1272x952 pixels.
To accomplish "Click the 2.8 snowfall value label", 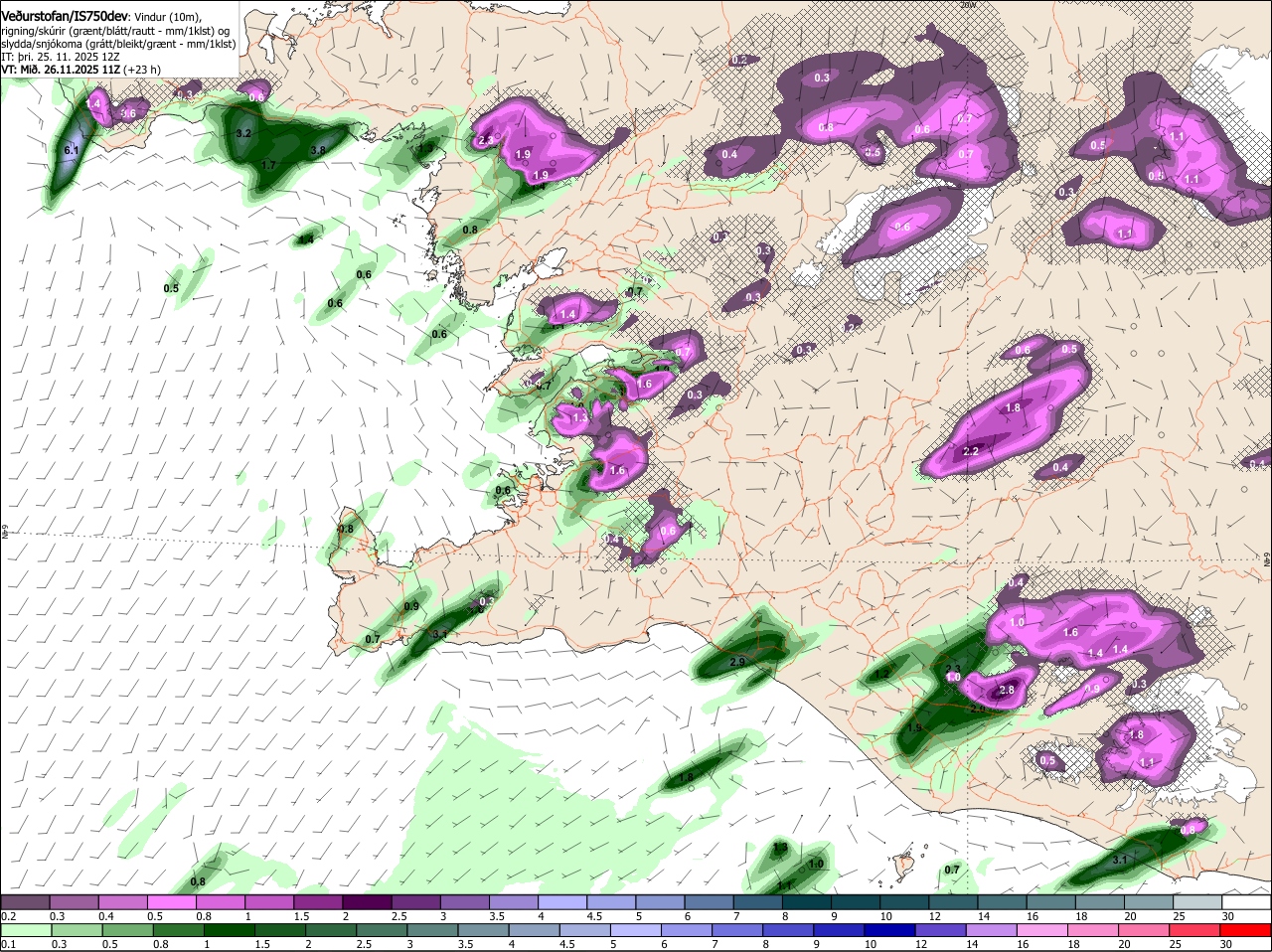I will pyautogui.click(x=1006, y=690).
